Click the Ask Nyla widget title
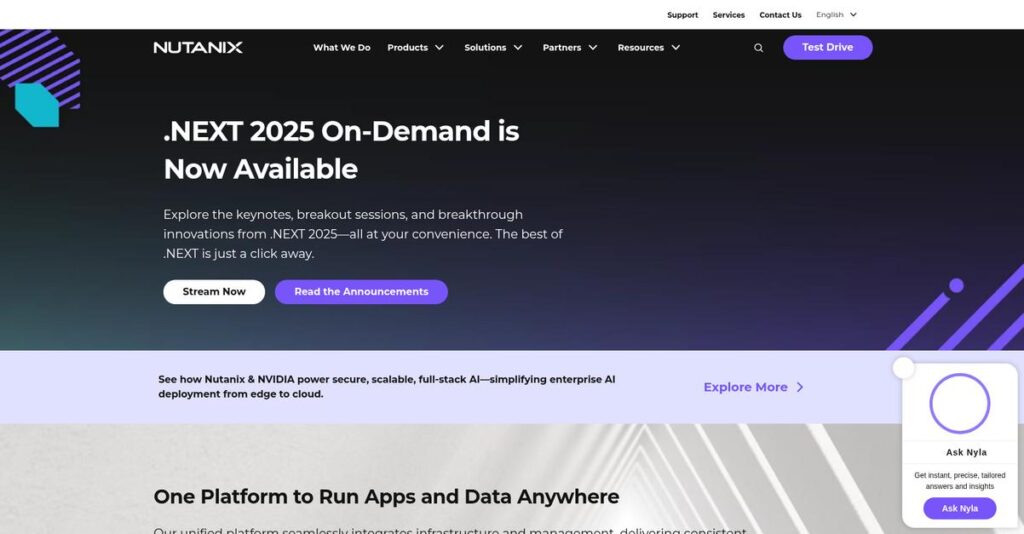The height and width of the screenshot is (534, 1024). [x=966, y=452]
